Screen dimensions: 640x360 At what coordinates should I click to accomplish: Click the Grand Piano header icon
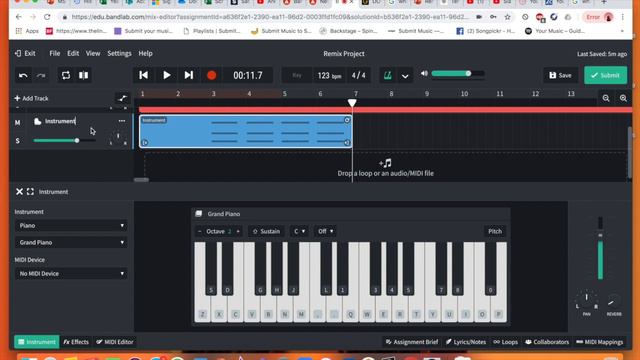click(x=199, y=214)
